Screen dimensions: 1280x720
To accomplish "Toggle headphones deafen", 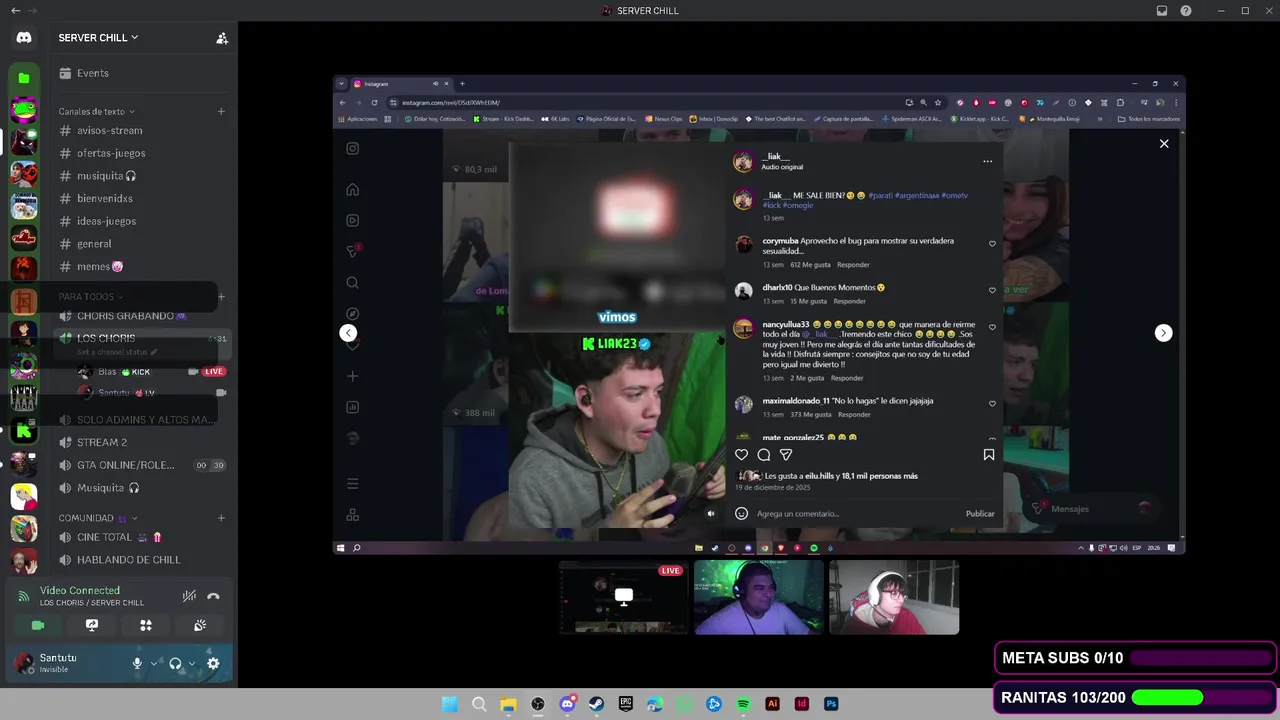I will [175, 663].
